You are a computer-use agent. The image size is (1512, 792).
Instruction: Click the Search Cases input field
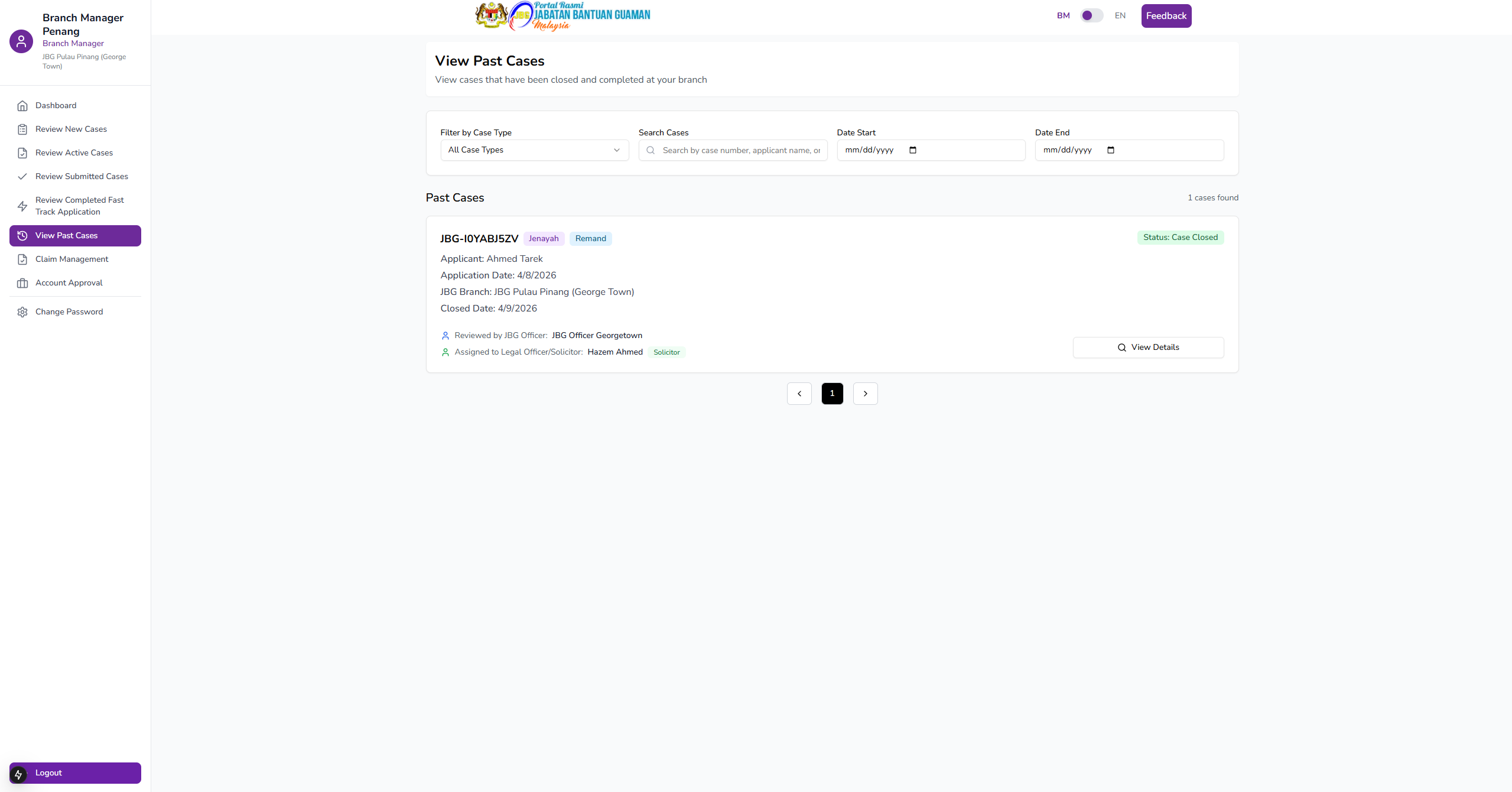pos(740,151)
